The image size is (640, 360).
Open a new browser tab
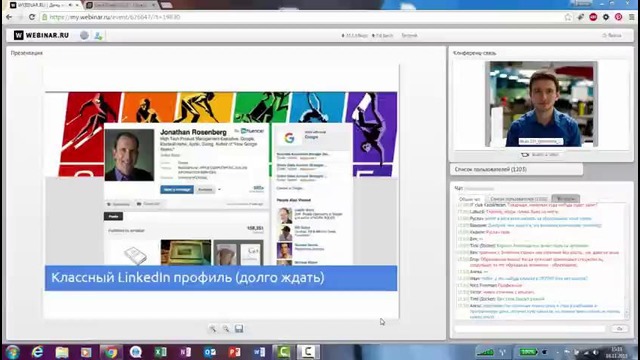point(166,5)
